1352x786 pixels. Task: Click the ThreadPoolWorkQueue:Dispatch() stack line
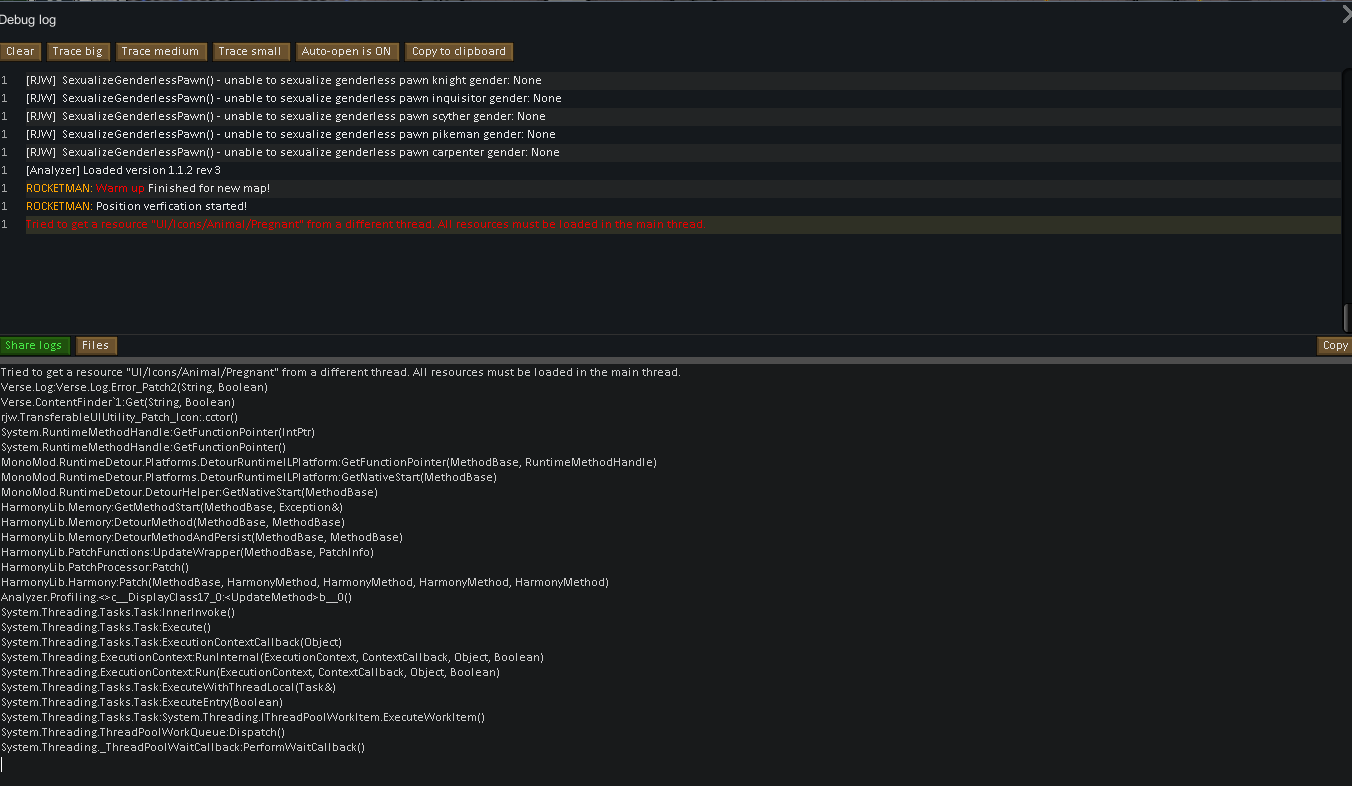pos(143,732)
